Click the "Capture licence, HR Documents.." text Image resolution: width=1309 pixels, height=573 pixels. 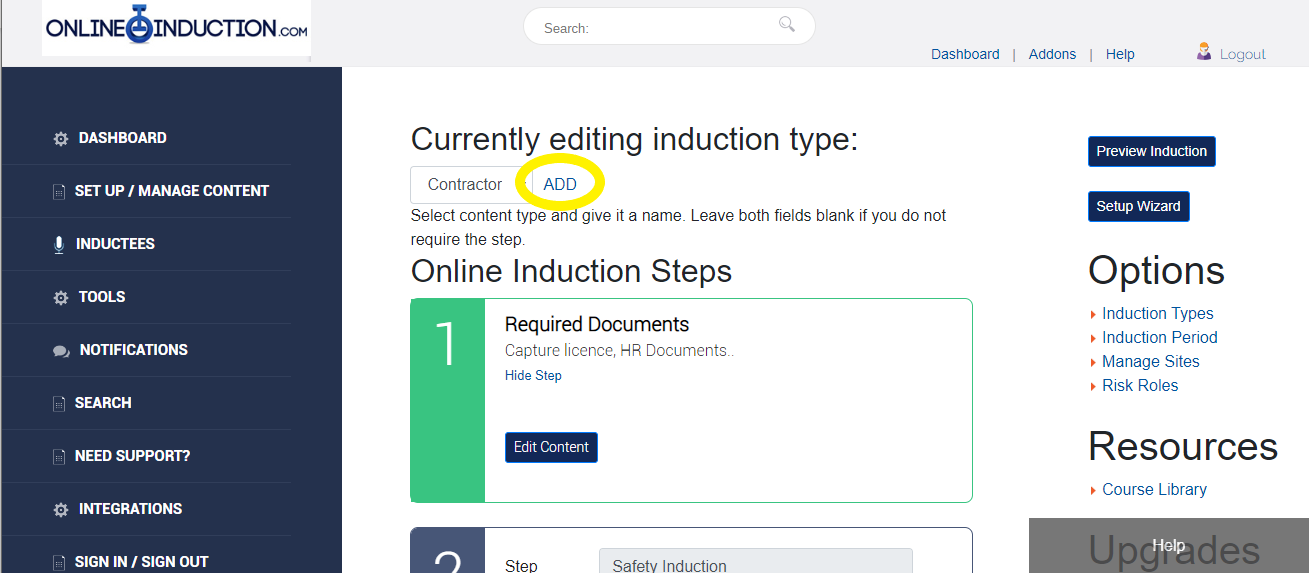[x=620, y=350]
